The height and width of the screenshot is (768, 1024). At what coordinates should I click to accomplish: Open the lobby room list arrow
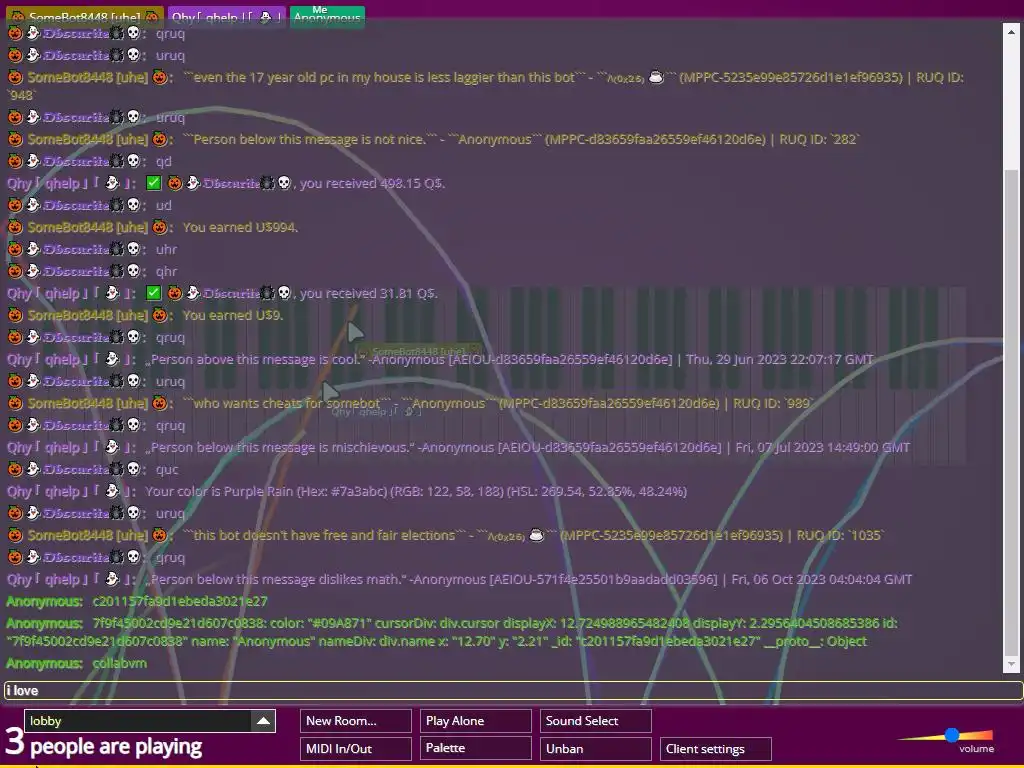tap(263, 721)
